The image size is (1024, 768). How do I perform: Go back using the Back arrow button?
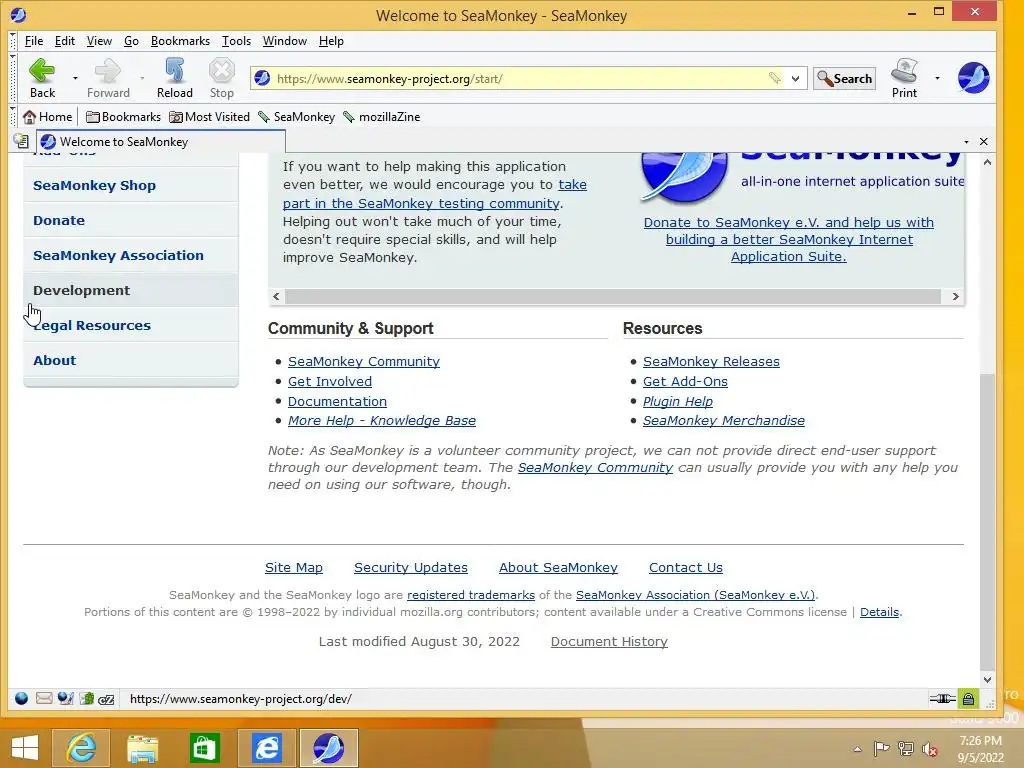pos(42,78)
